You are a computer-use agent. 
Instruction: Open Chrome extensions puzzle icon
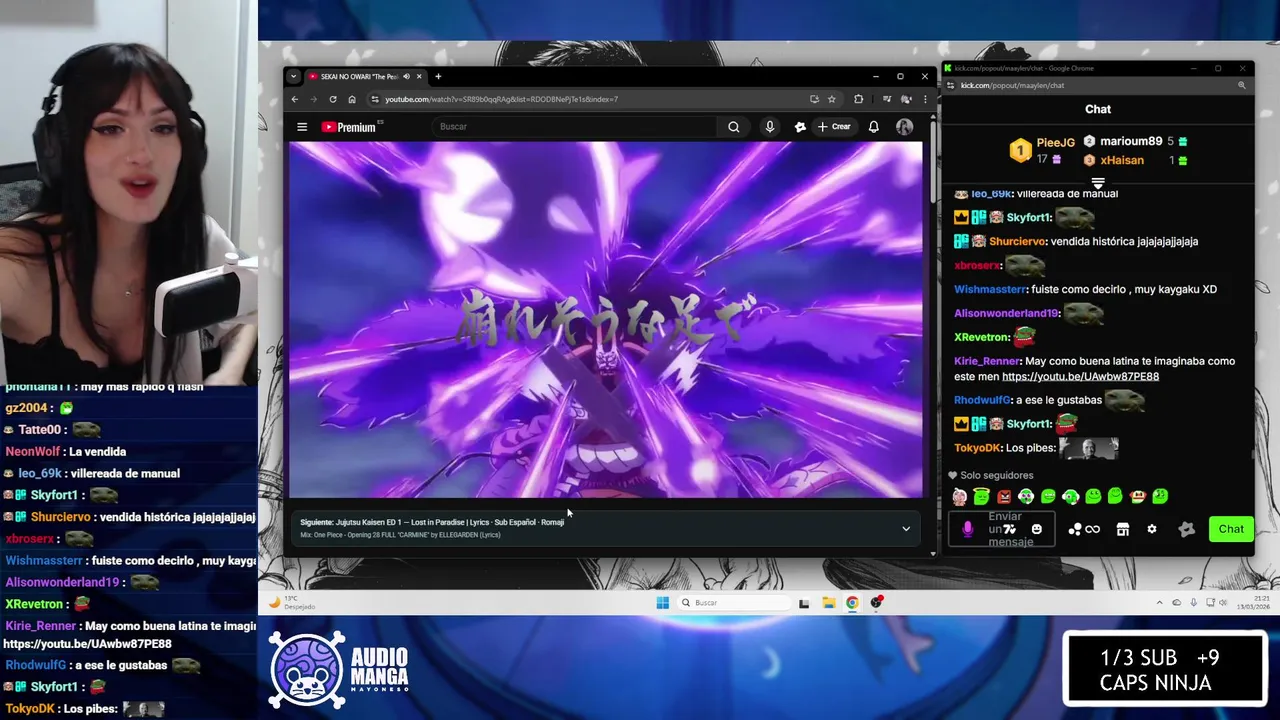858,99
